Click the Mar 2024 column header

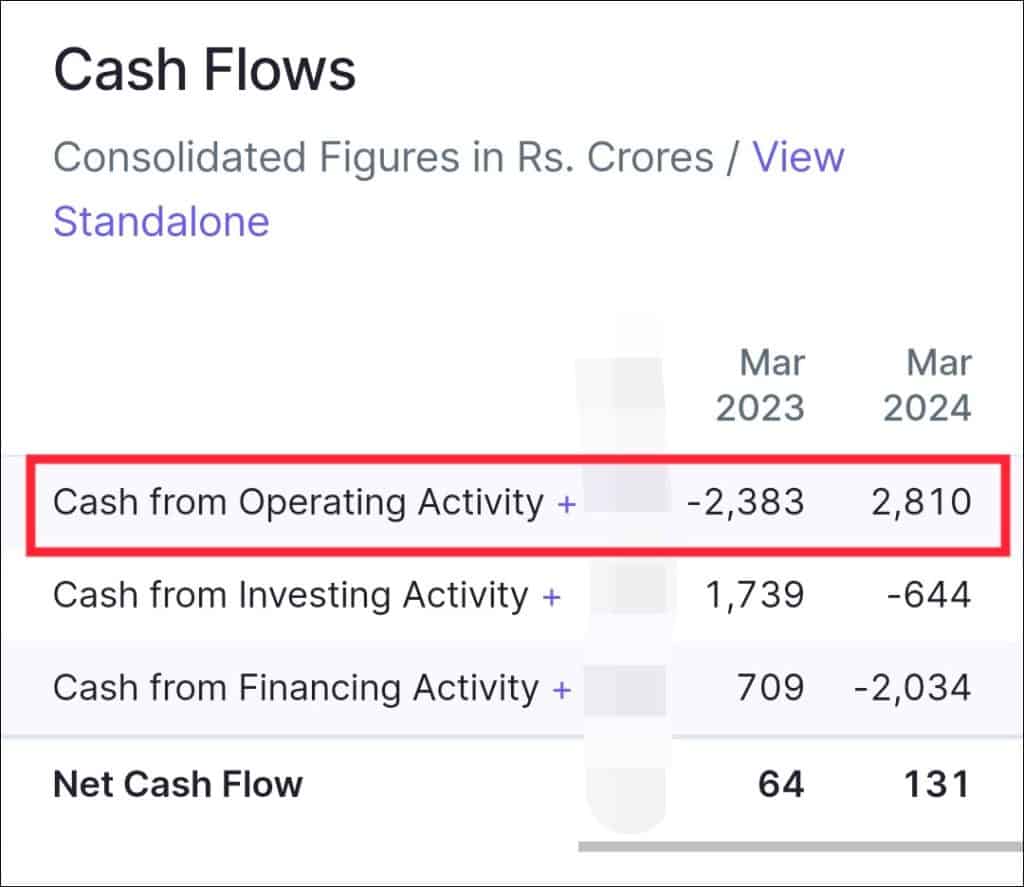[928, 385]
